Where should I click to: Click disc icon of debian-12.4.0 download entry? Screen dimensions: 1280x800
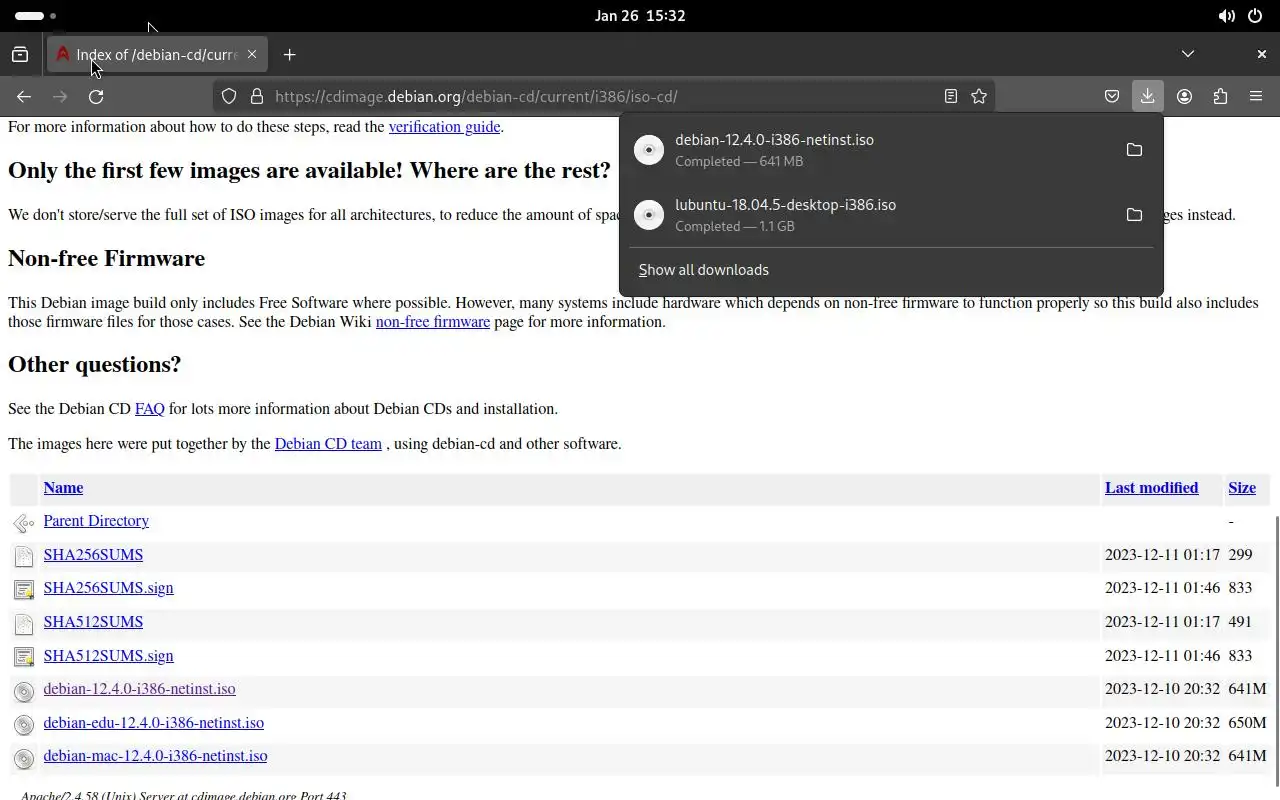click(649, 150)
